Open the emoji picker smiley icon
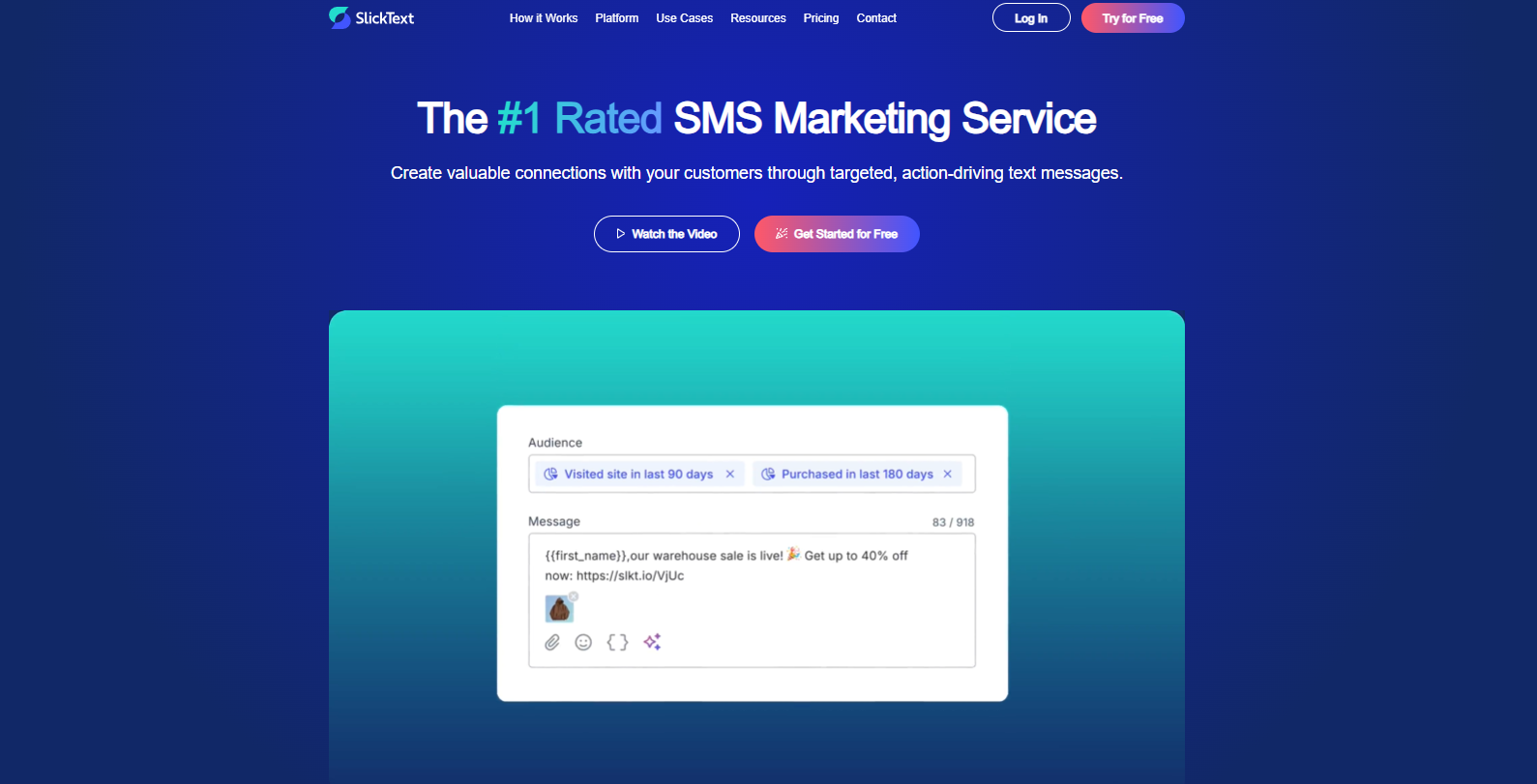The width and height of the screenshot is (1537, 784). (x=583, y=642)
